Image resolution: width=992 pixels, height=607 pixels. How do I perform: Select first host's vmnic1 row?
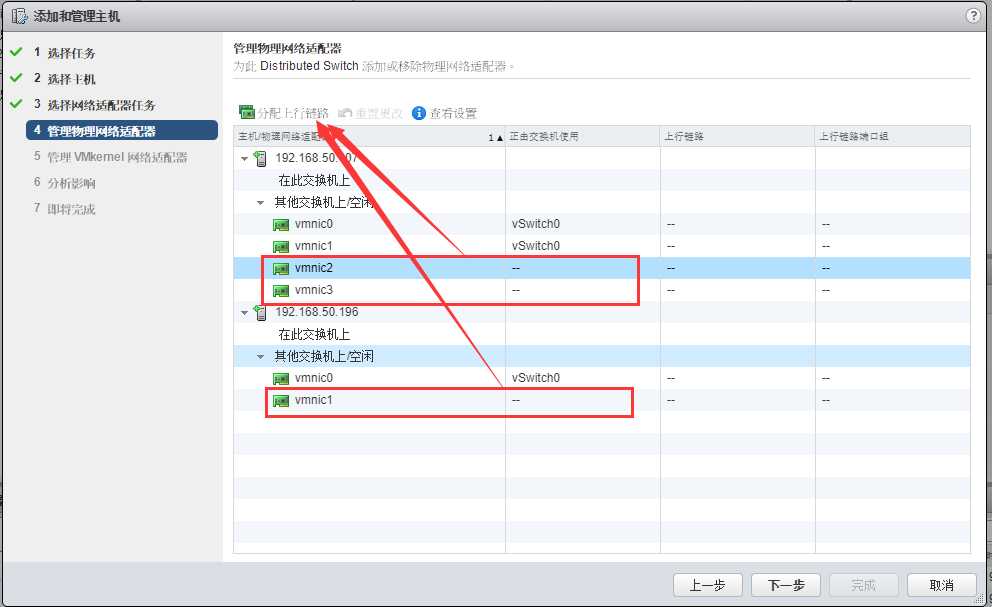[602, 246]
